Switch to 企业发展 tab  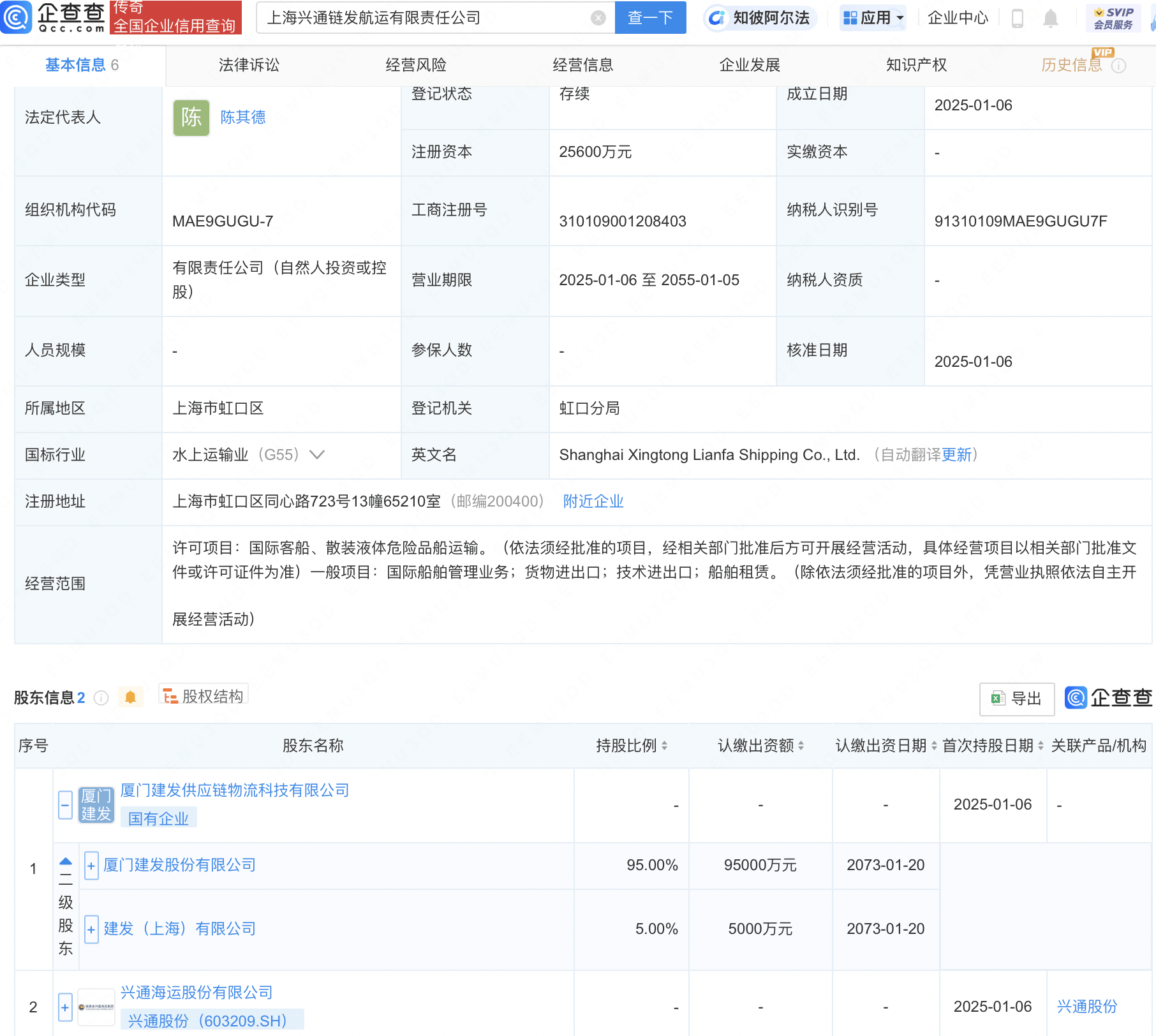[x=750, y=65]
